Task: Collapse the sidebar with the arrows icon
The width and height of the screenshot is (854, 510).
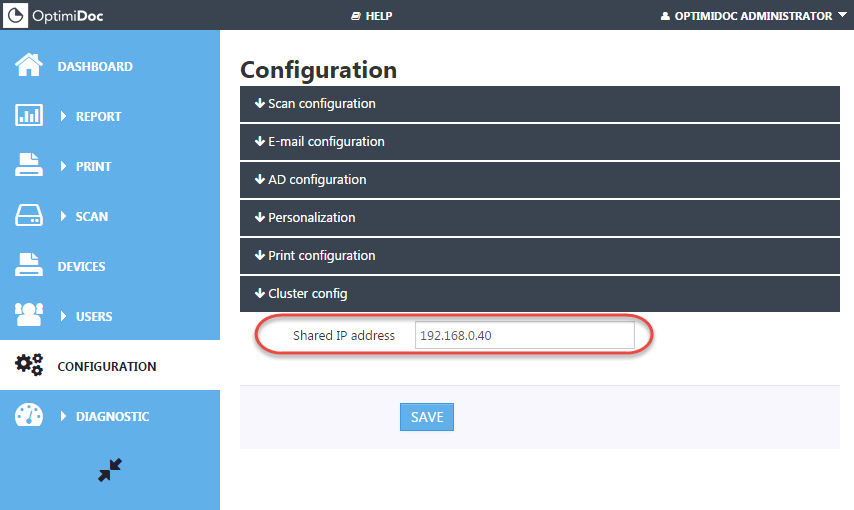Action: (x=110, y=470)
